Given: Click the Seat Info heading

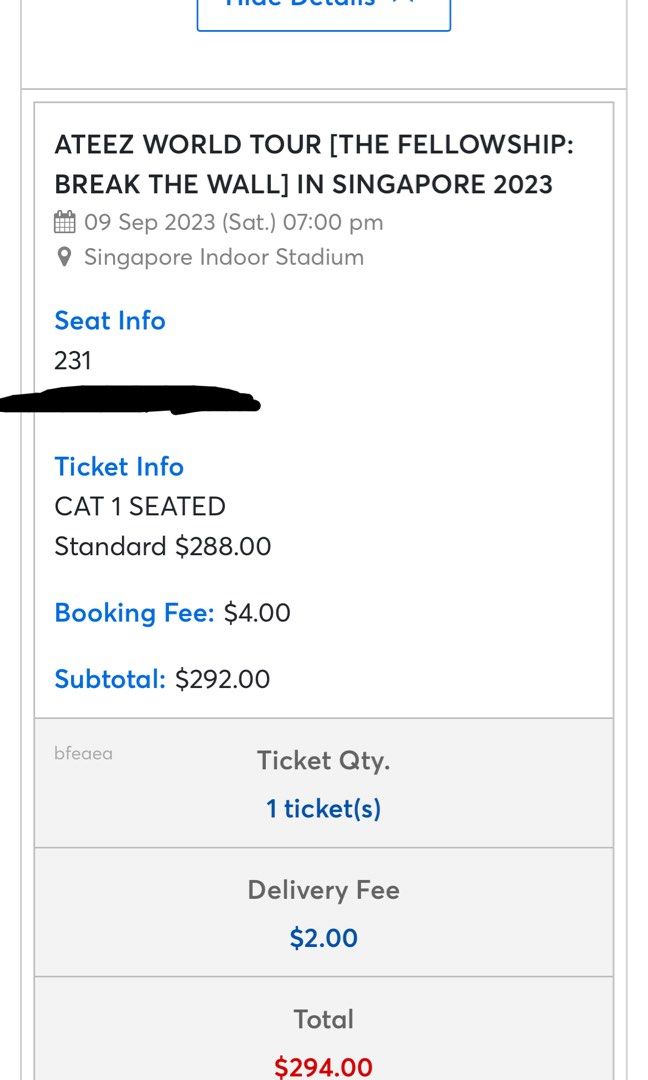Looking at the screenshot, I should click(110, 321).
